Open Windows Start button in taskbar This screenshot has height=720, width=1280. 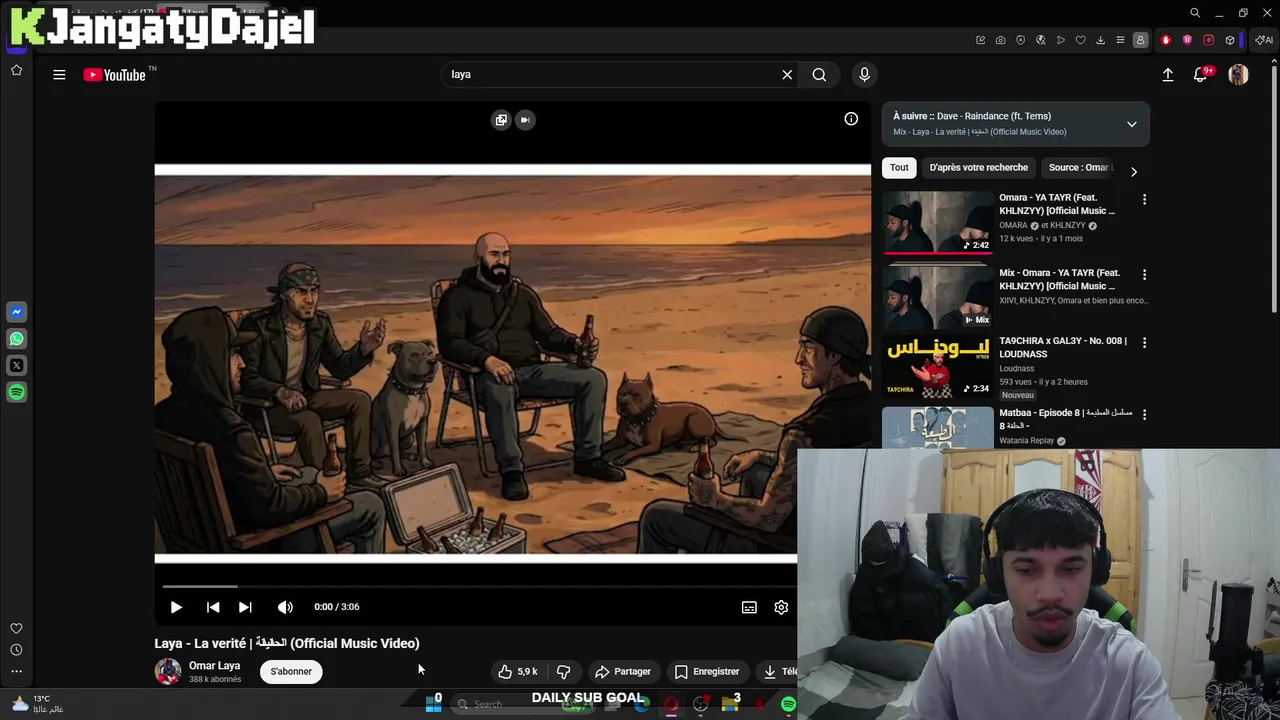434,705
